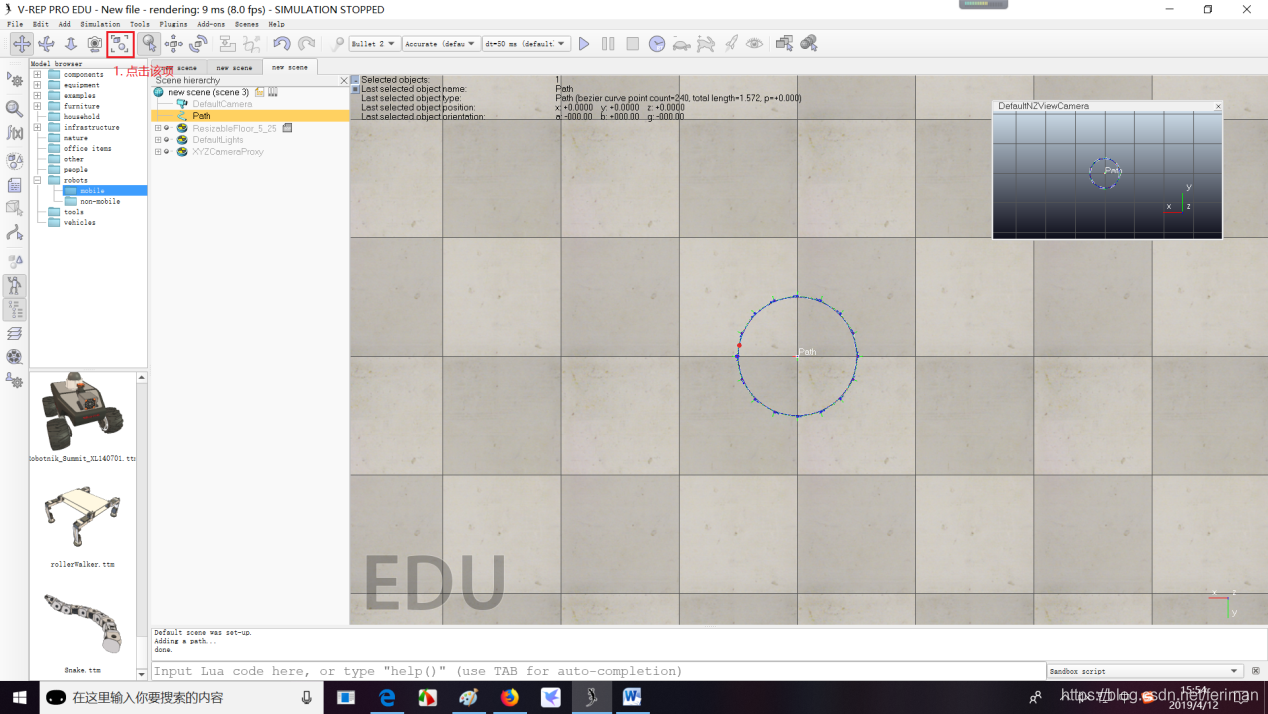
Task: Select the camera shift (zoom) tool
Action: 70,44
